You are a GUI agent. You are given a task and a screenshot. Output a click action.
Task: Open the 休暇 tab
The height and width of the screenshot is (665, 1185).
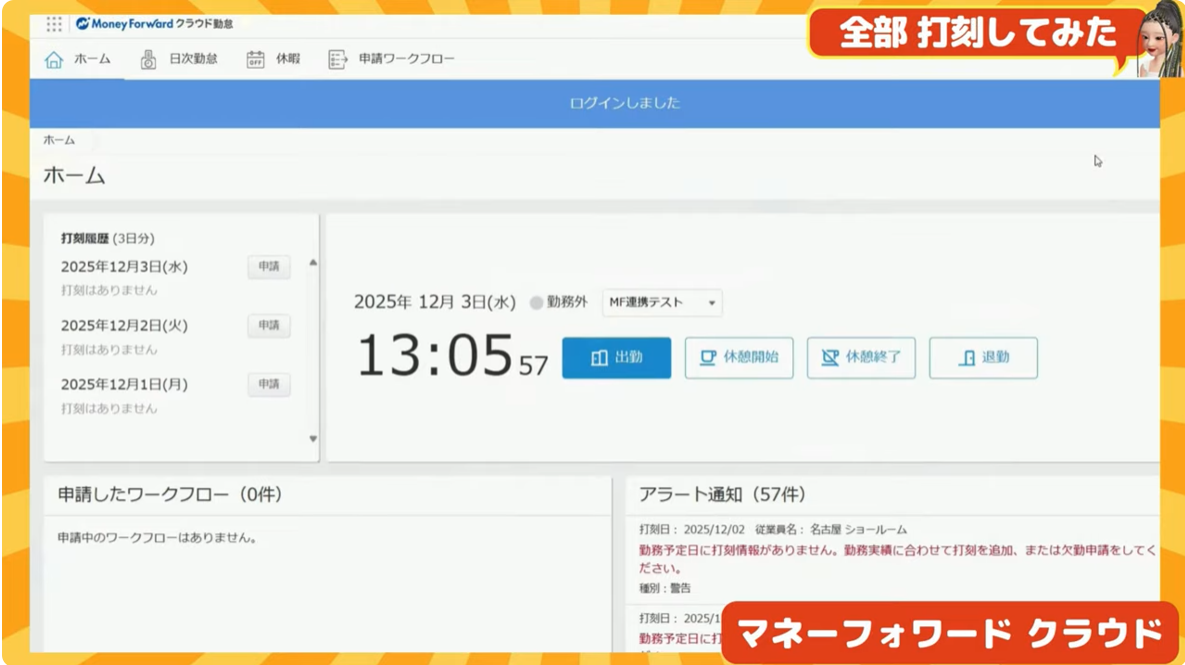click(274, 59)
